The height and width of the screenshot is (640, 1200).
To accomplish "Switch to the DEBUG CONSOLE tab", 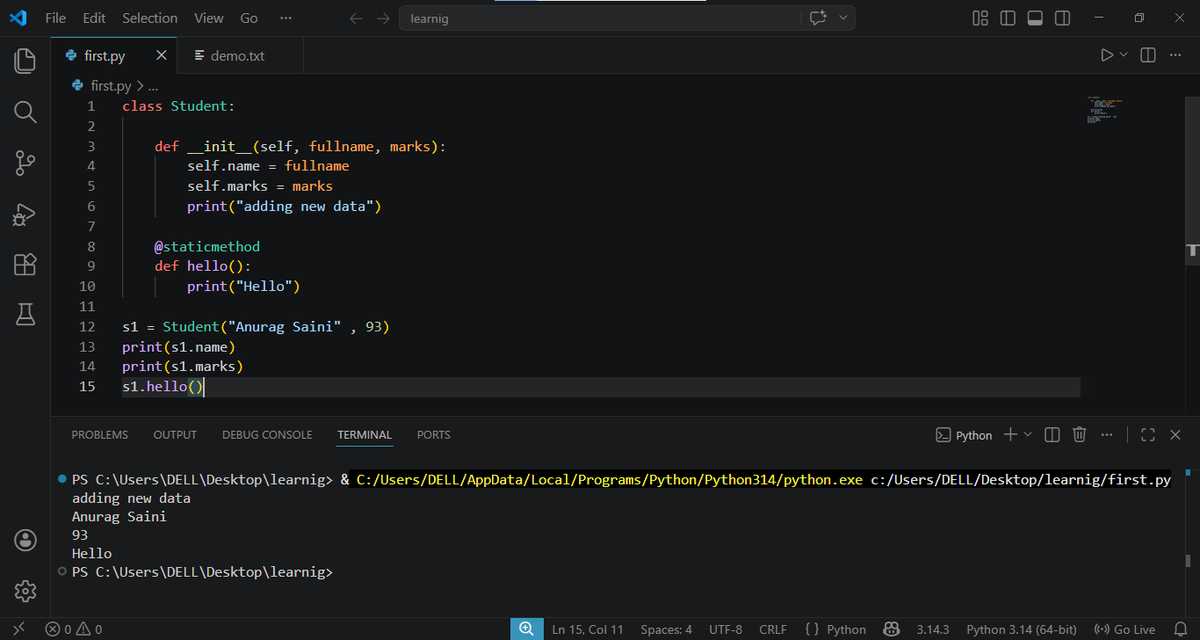I will pos(267,435).
